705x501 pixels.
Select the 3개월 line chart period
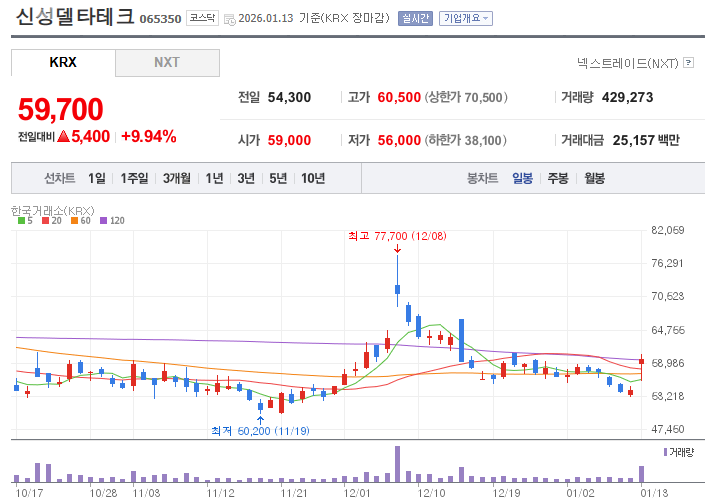point(177,179)
